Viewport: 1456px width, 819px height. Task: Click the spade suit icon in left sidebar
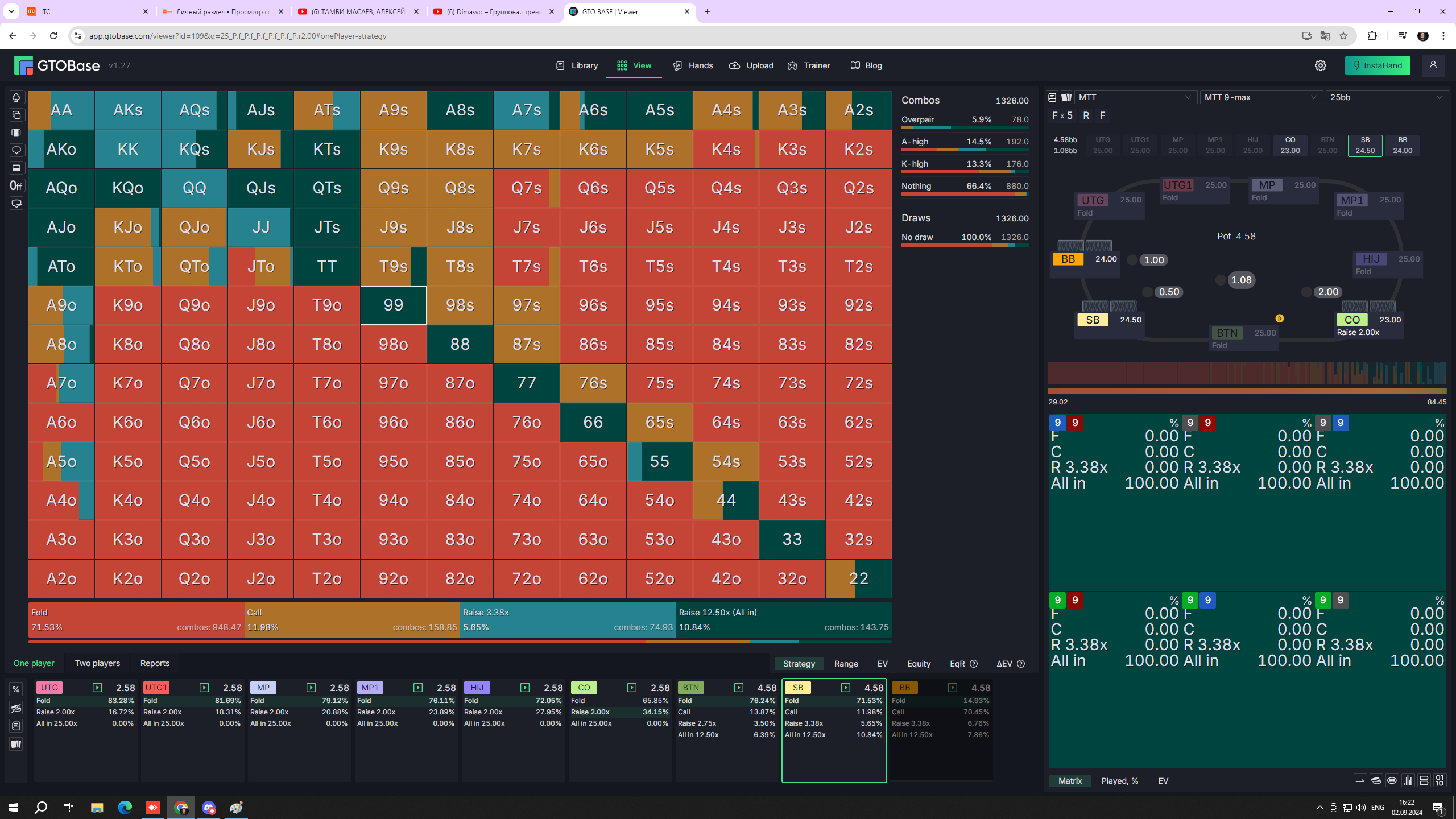tap(16, 97)
